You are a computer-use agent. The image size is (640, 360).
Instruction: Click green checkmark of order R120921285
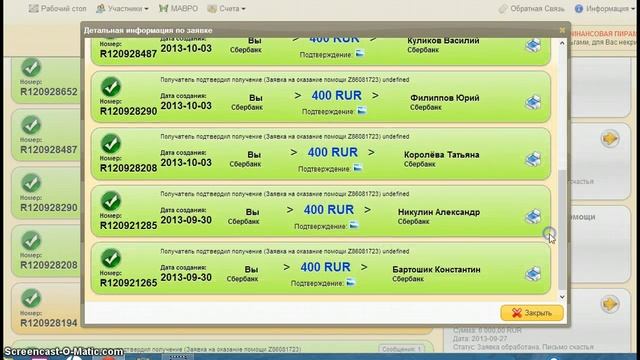click(x=111, y=201)
